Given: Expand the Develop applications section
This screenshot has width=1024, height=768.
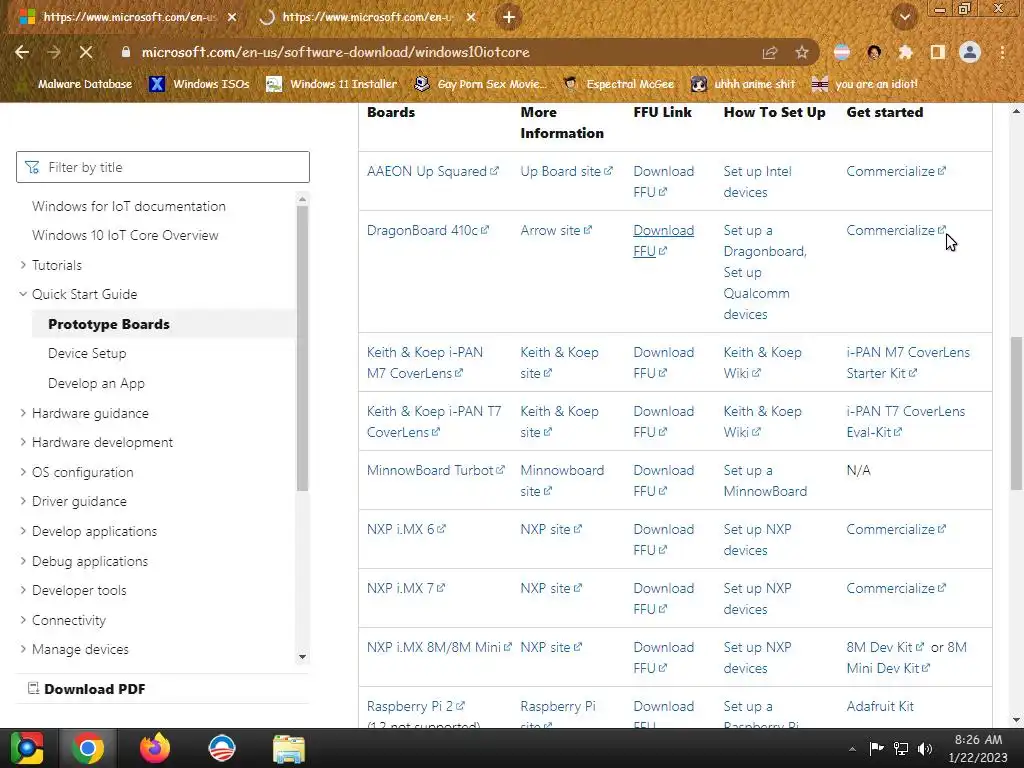Looking at the screenshot, I should pos(88,532).
